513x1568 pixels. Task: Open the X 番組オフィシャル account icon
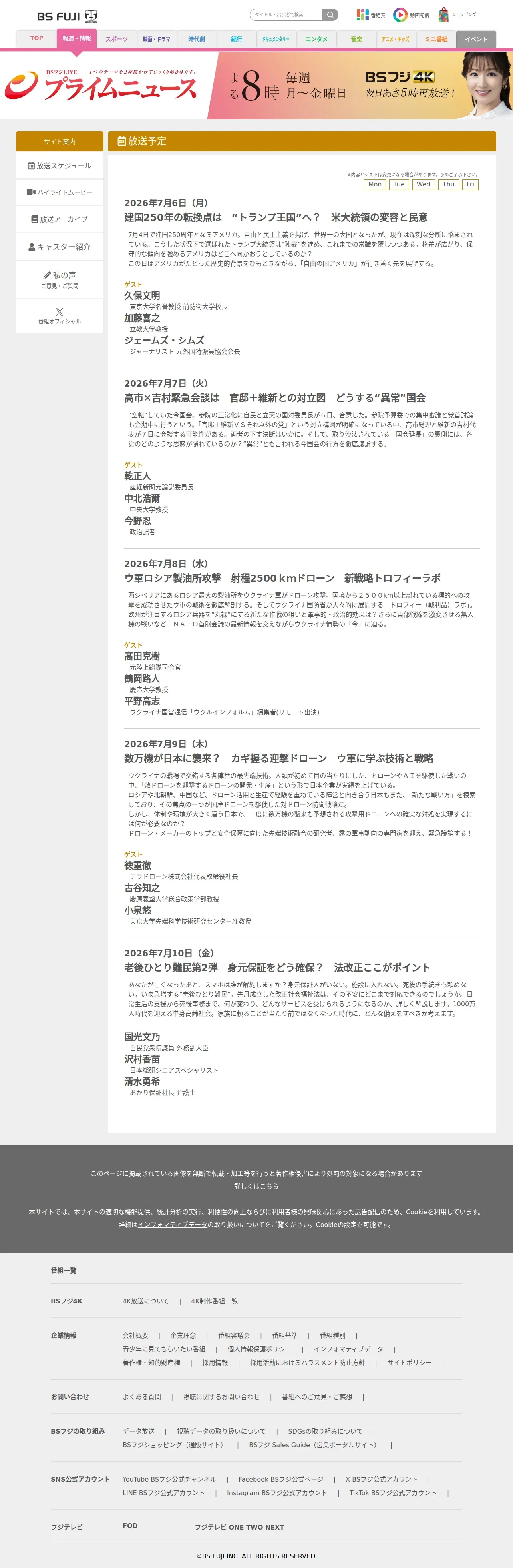[60, 316]
